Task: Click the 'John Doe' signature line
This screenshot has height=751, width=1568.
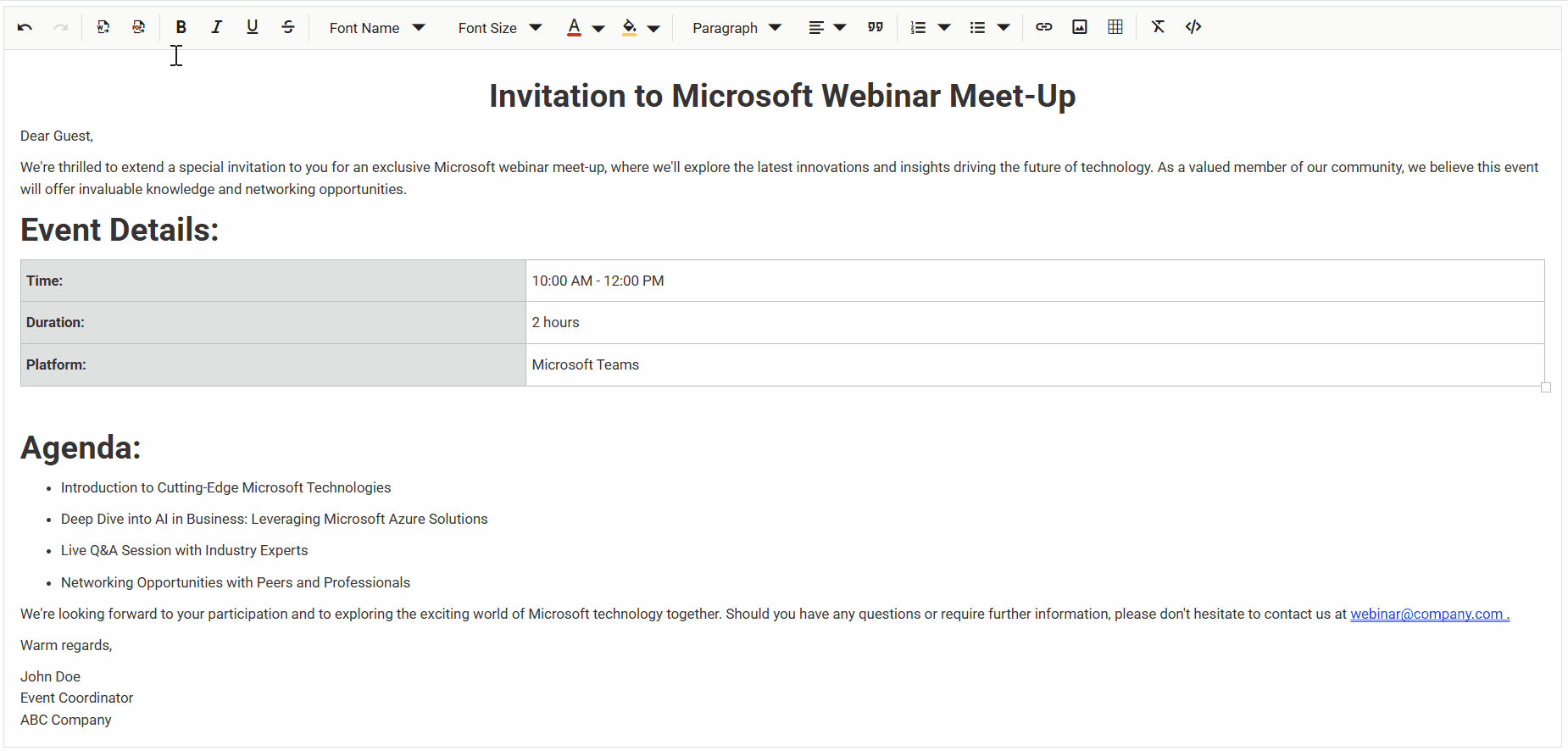Action: pos(50,676)
